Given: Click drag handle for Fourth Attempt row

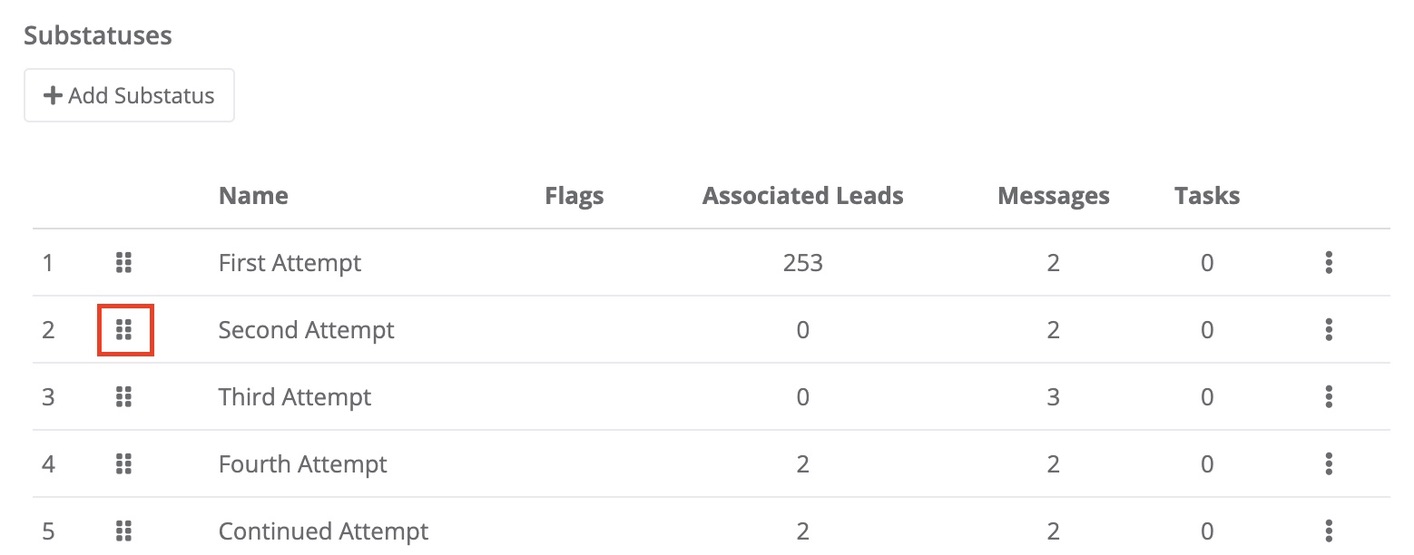Looking at the screenshot, I should pos(124,464).
